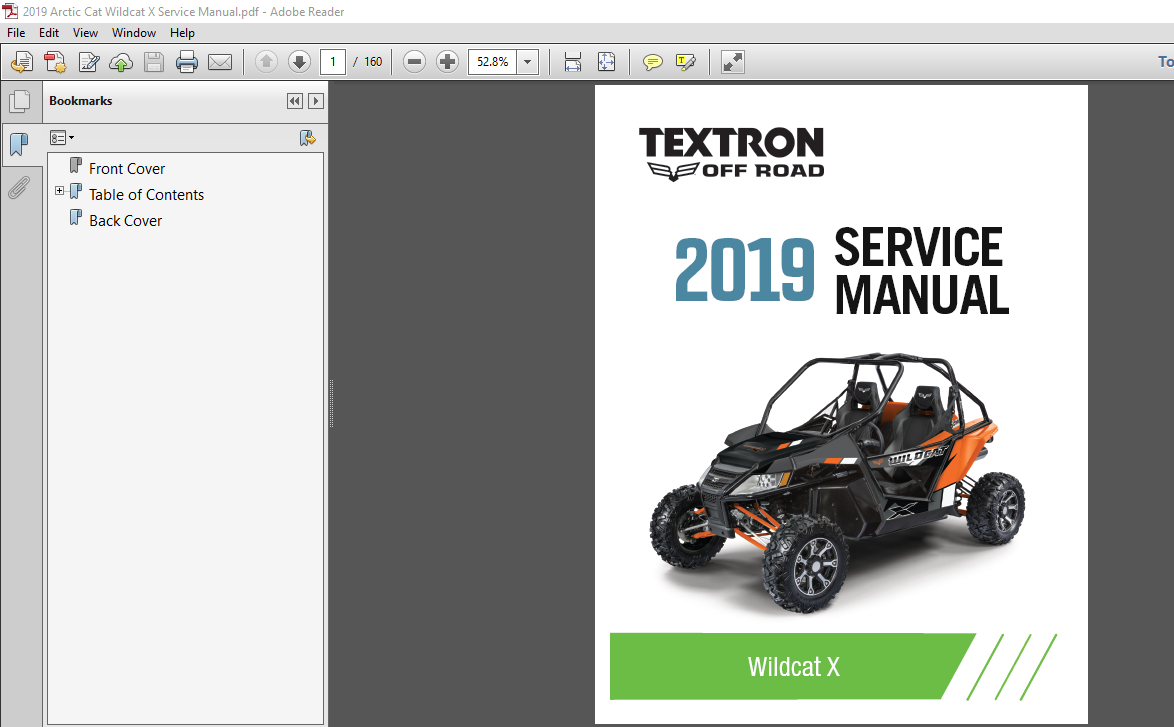Image resolution: width=1174 pixels, height=727 pixels.
Task: Expand the Bookmarks panel right arrow
Action: point(316,101)
